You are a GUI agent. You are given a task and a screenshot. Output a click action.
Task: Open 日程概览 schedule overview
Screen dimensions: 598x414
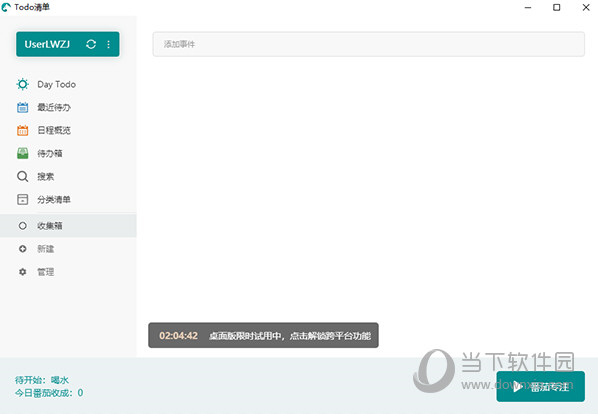pyautogui.click(x=54, y=130)
